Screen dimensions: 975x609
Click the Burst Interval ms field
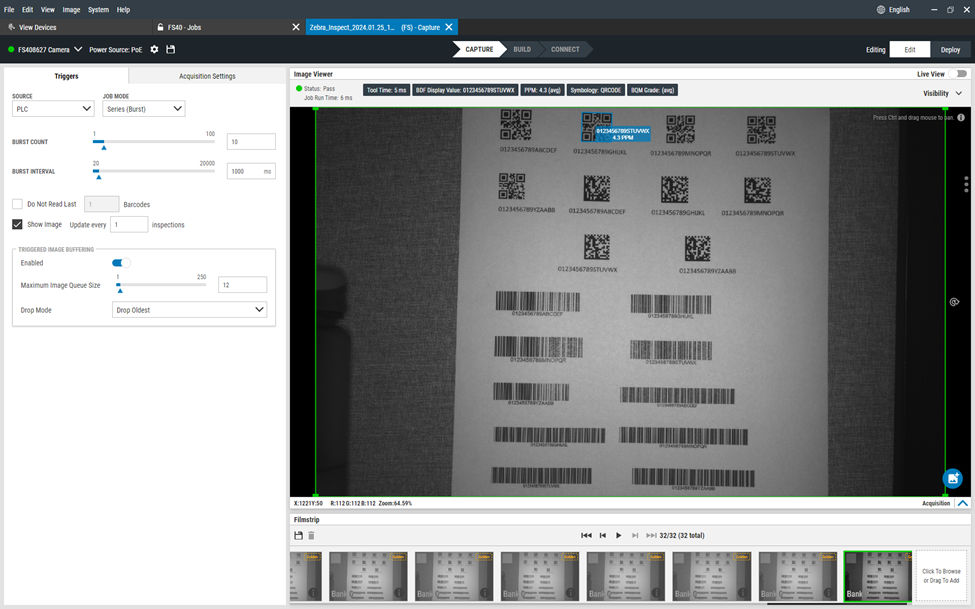pos(251,171)
